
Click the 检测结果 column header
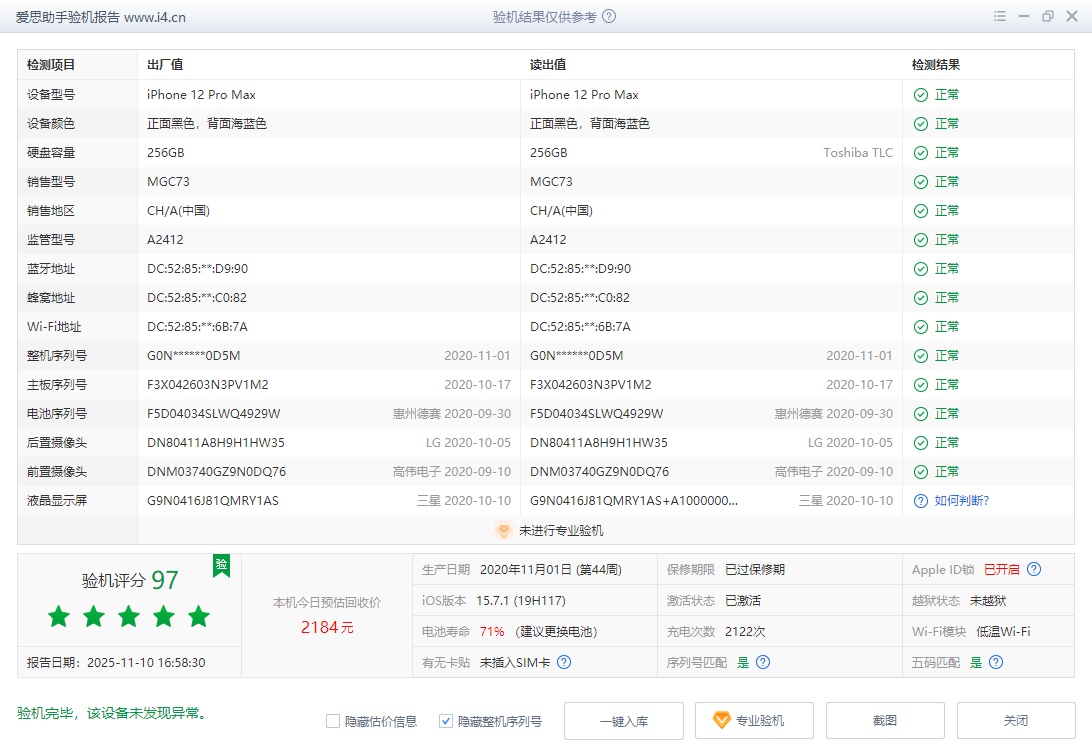935,65
